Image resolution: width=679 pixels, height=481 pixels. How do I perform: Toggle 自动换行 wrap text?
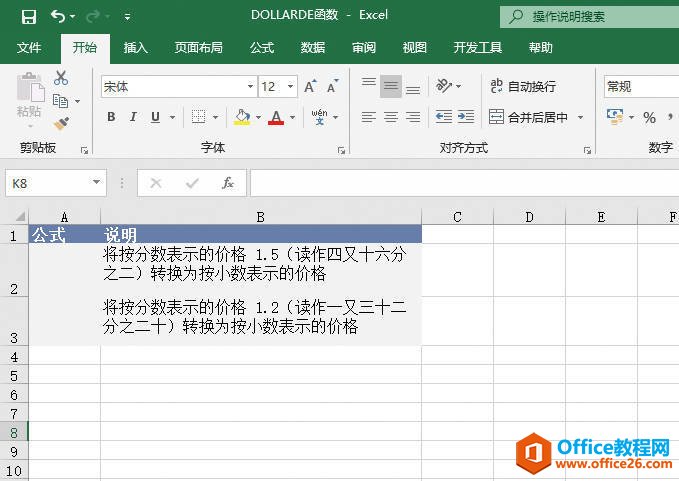tap(523, 86)
